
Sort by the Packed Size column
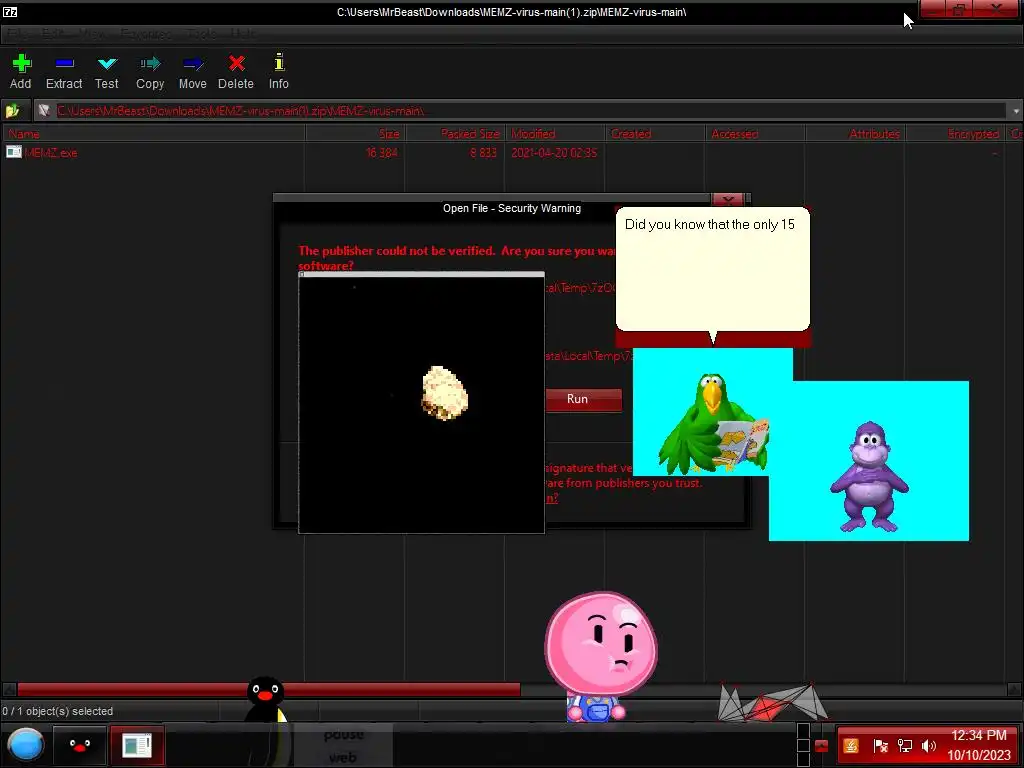click(455, 134)
